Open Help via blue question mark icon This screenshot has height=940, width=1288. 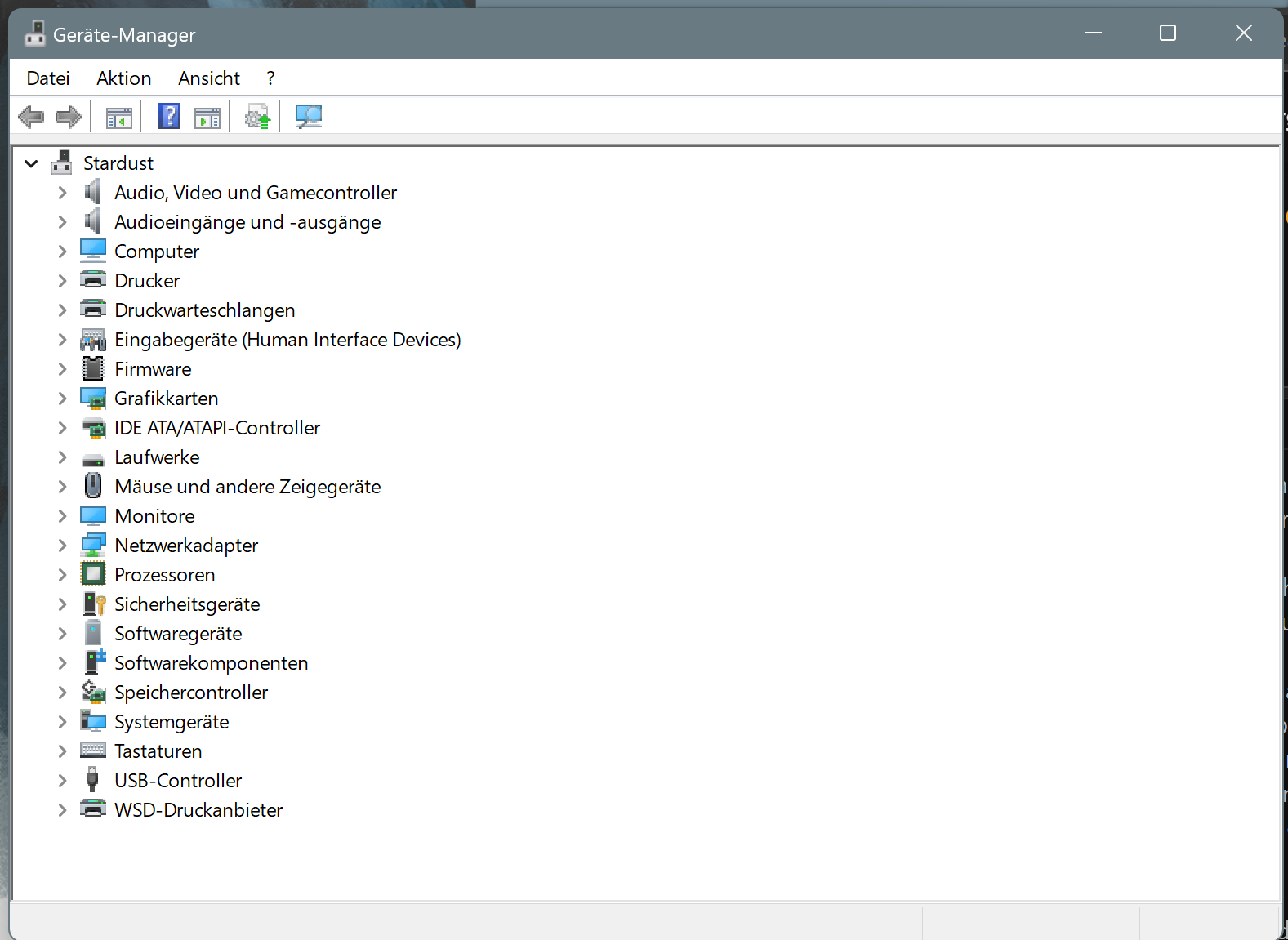coord(169,116)
